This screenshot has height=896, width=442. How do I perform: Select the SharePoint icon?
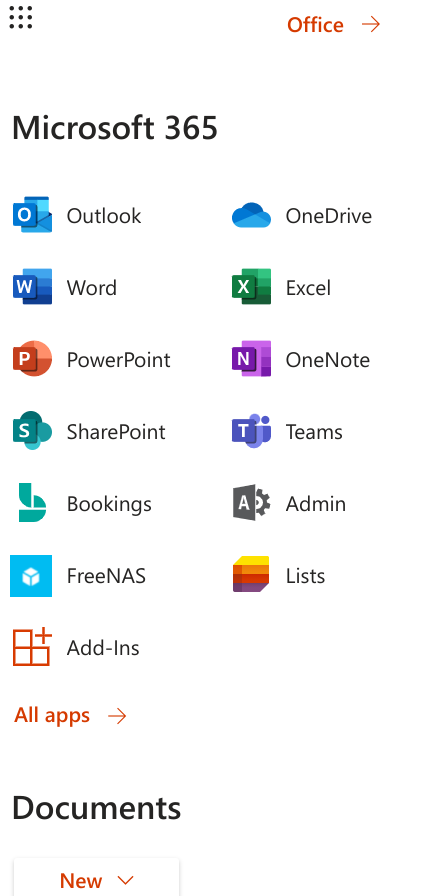click(33, 431)
